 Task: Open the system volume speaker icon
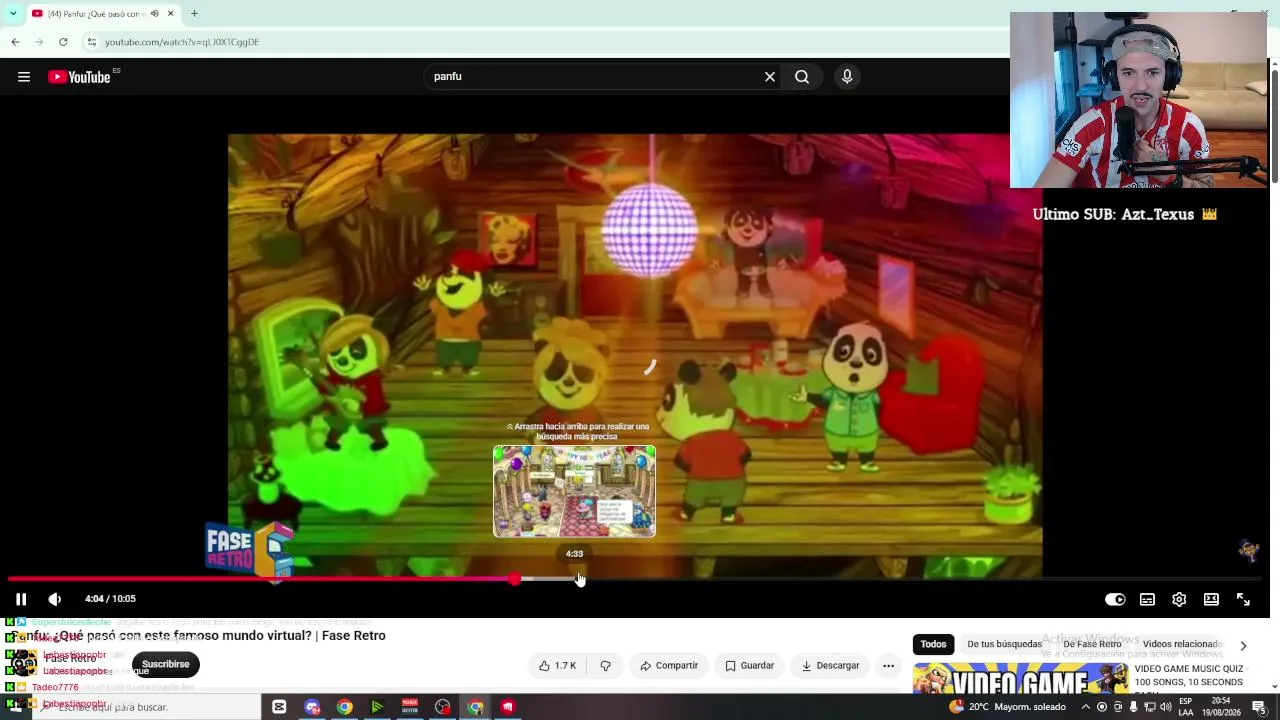(x=1166, y=707)
